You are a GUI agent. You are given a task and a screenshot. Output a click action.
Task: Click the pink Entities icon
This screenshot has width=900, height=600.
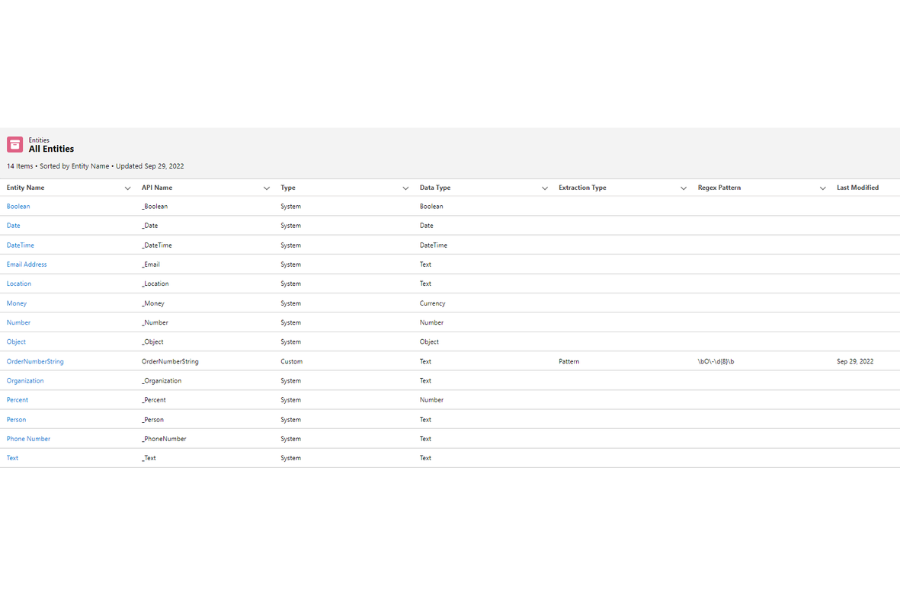pos(15,145)
